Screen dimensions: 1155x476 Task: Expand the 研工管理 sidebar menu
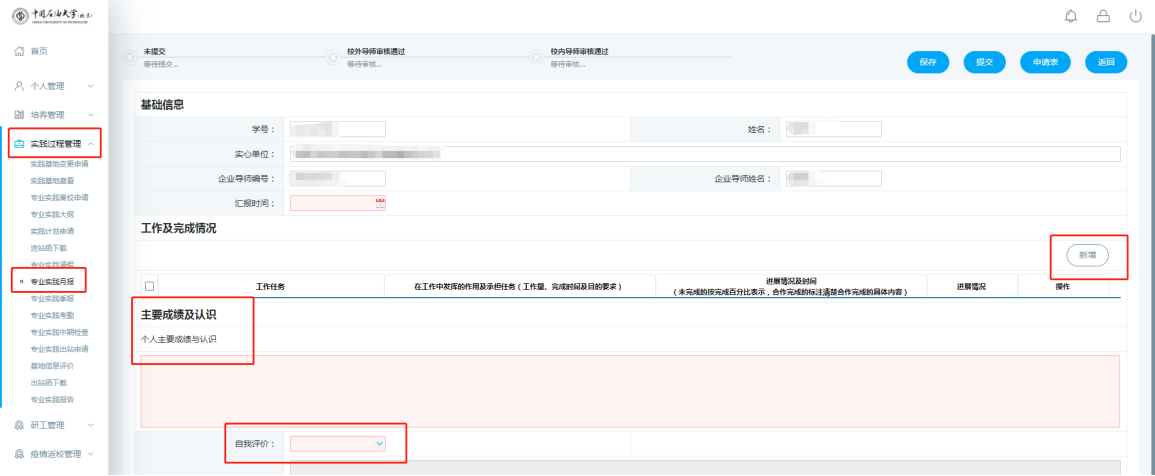(x=91, y=425)
